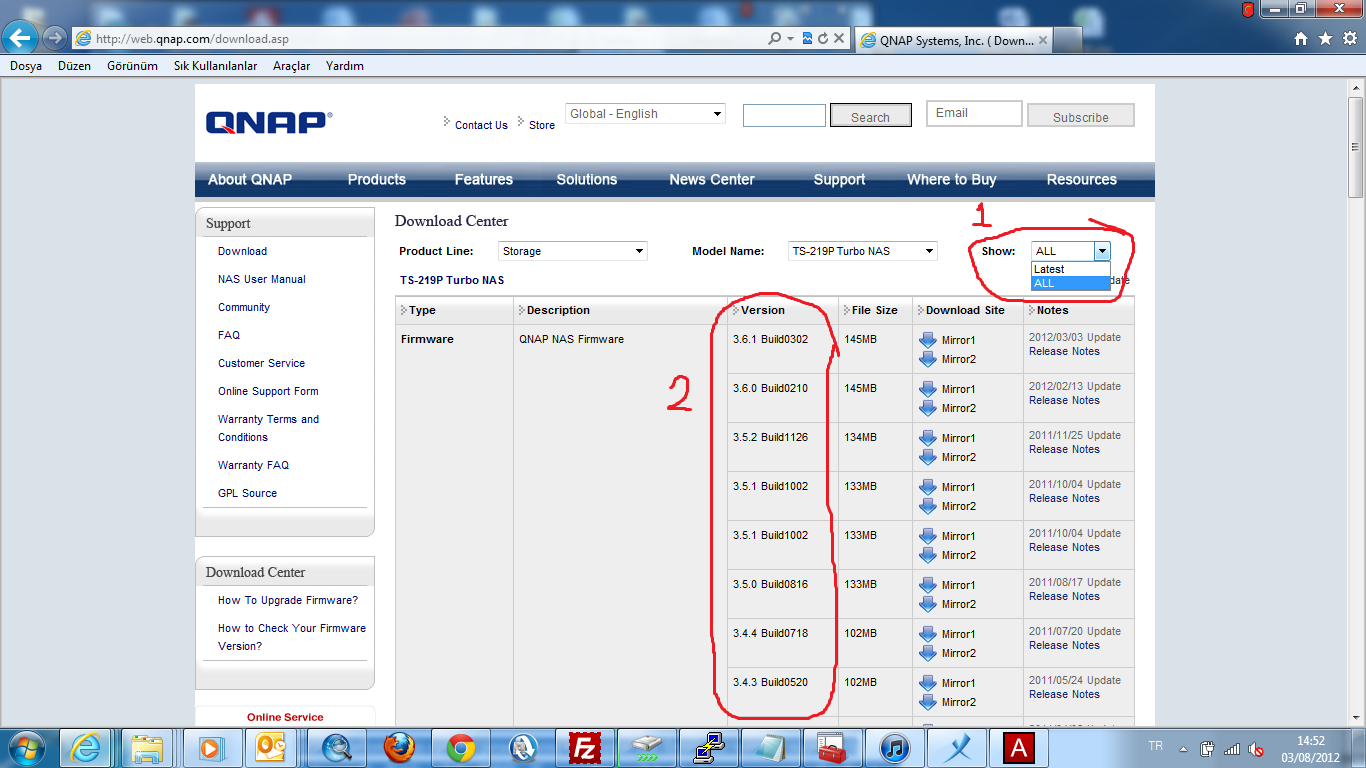Open the Global - English language dropdown

[x=645, y=114]
